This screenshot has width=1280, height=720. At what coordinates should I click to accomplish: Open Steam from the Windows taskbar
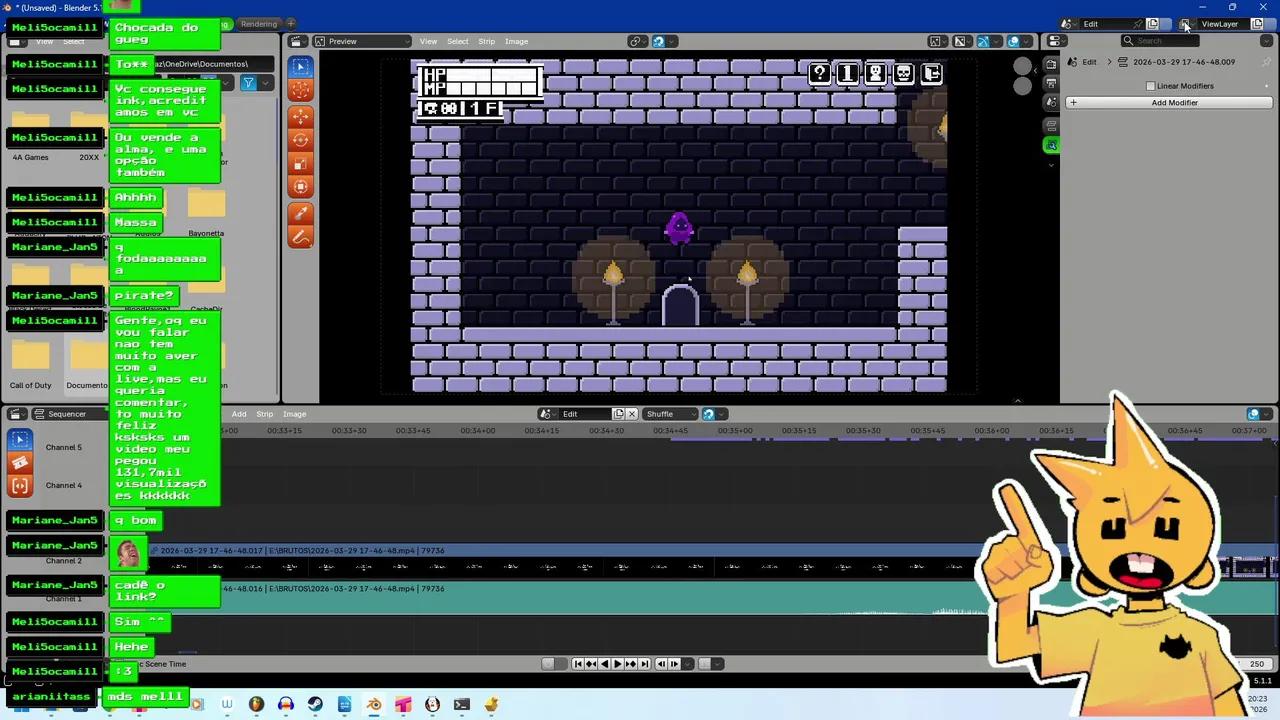314,705
